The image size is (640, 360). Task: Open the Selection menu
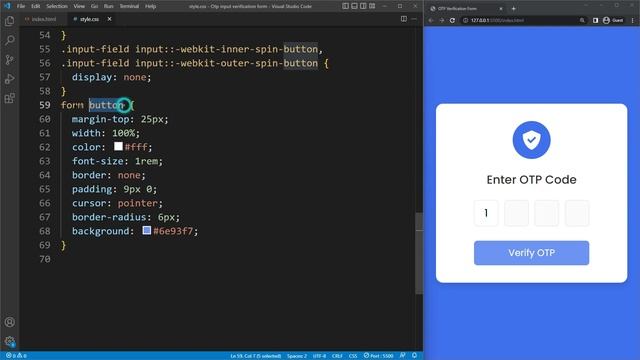click(57, 6)
